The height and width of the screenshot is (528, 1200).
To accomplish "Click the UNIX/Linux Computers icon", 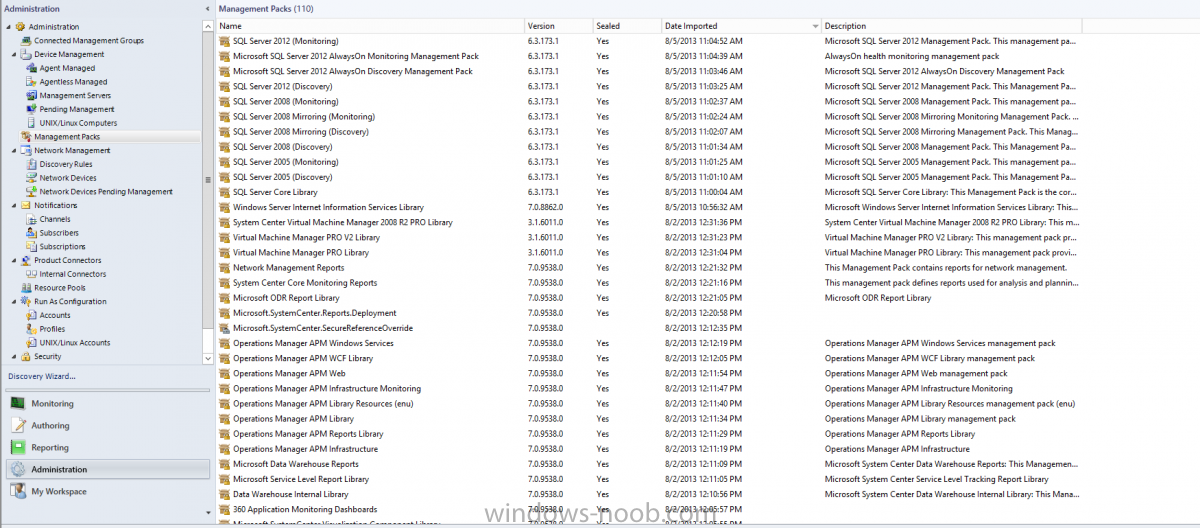I will click(x=32, y=123).
